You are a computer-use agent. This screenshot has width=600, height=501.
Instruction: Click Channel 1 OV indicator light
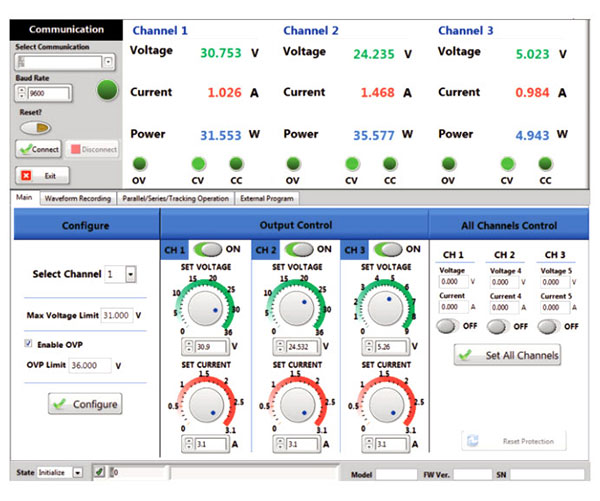139,164
